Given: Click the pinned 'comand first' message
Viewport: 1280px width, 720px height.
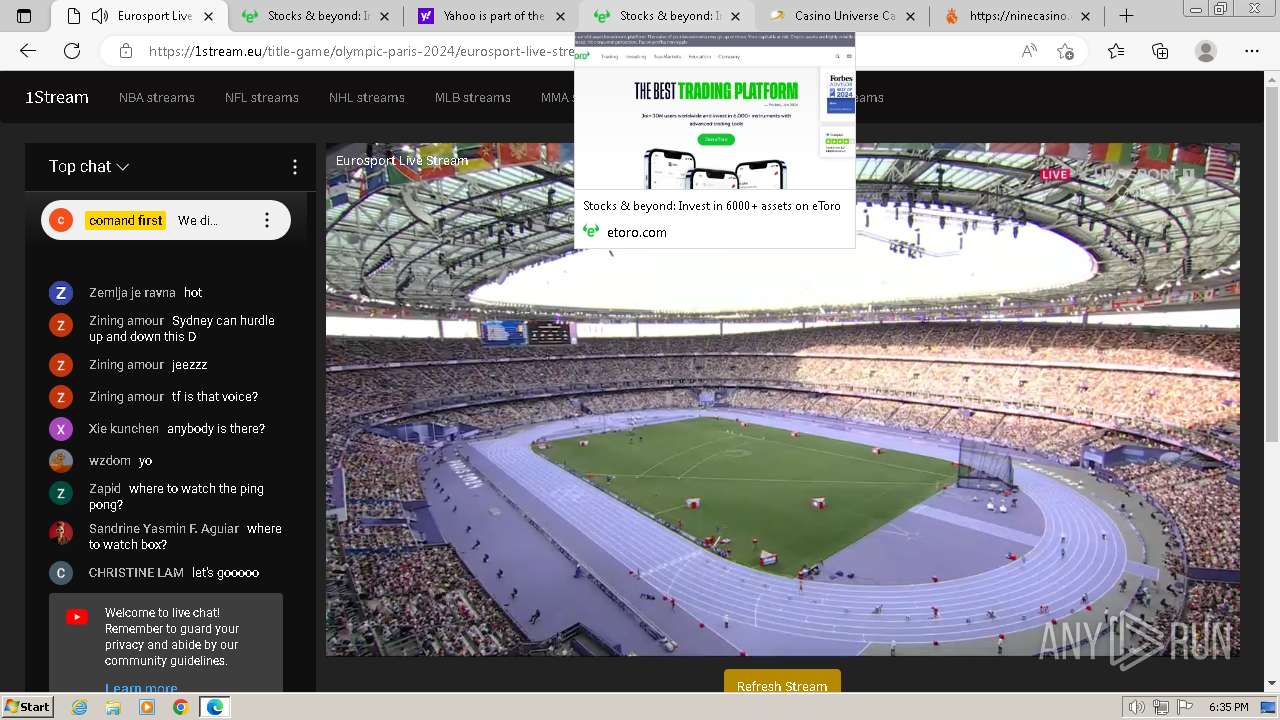Looking at the screenshot, I should (166, 220).
